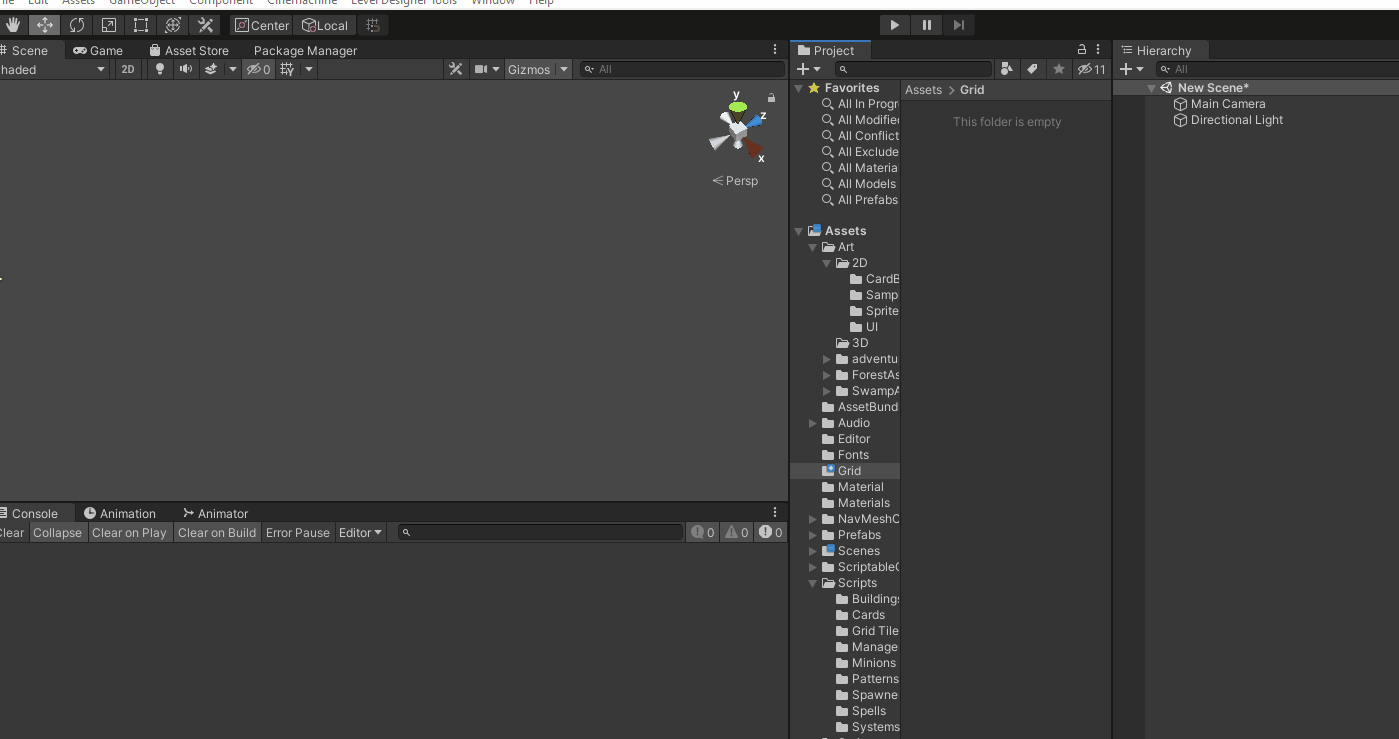The image size is (1399, 739).
Task: Toggle Console error message filter
Action: click(x=771, y=532)
